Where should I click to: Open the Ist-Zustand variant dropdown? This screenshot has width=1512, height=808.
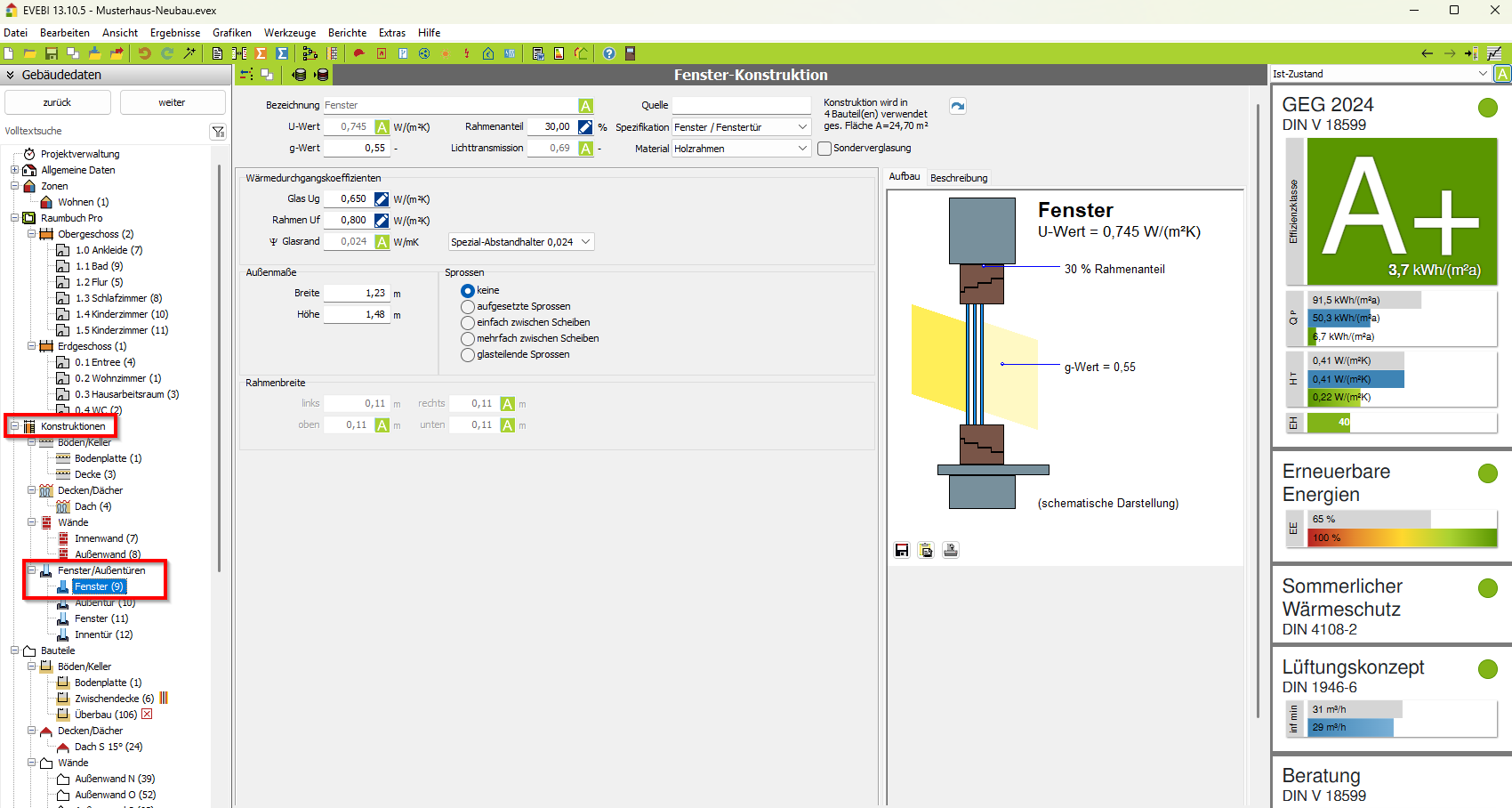click(1379, 74)
